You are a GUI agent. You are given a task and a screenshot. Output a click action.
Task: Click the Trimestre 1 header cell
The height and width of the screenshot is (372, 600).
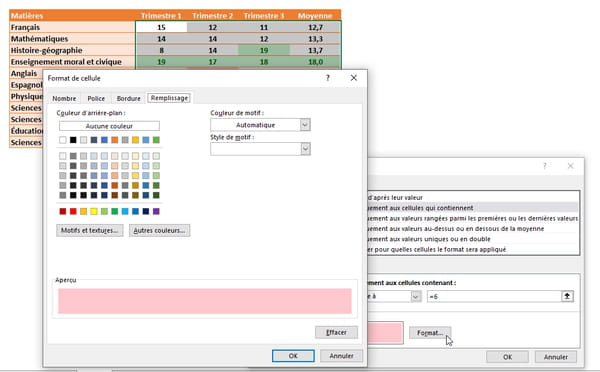tap(161, 16)
